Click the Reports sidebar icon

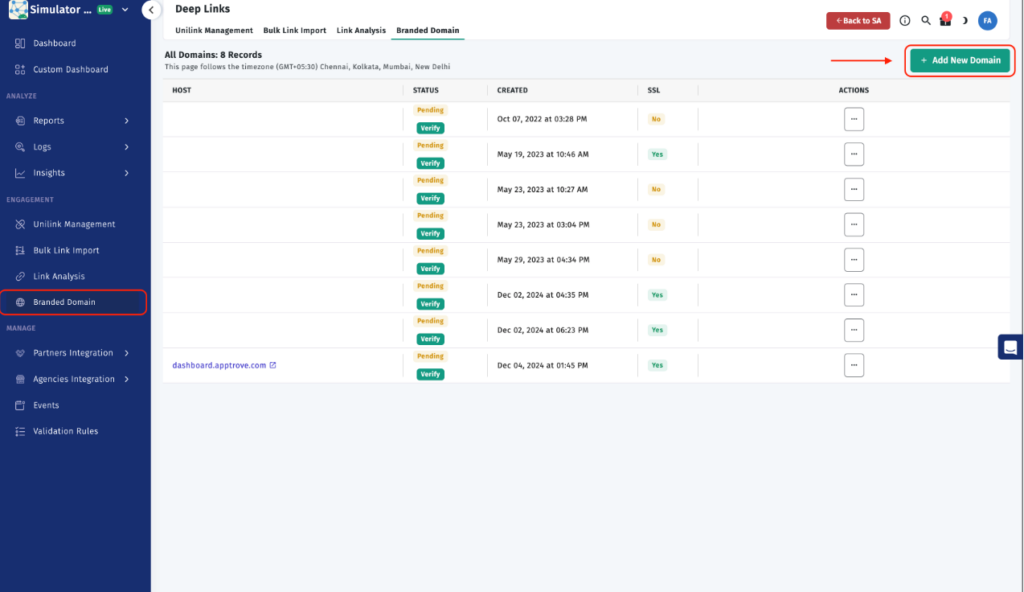(20, 121)
